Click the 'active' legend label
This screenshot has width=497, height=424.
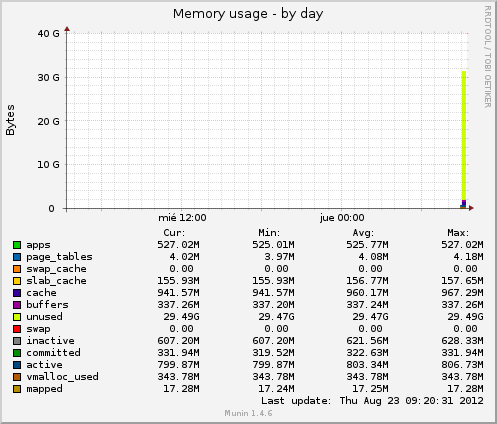tap(44, 365)
